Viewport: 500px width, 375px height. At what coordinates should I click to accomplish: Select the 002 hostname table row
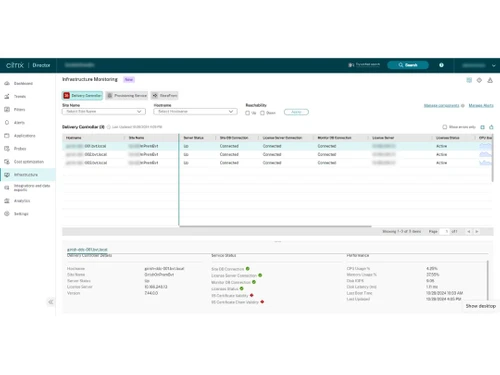click(277, 154)
